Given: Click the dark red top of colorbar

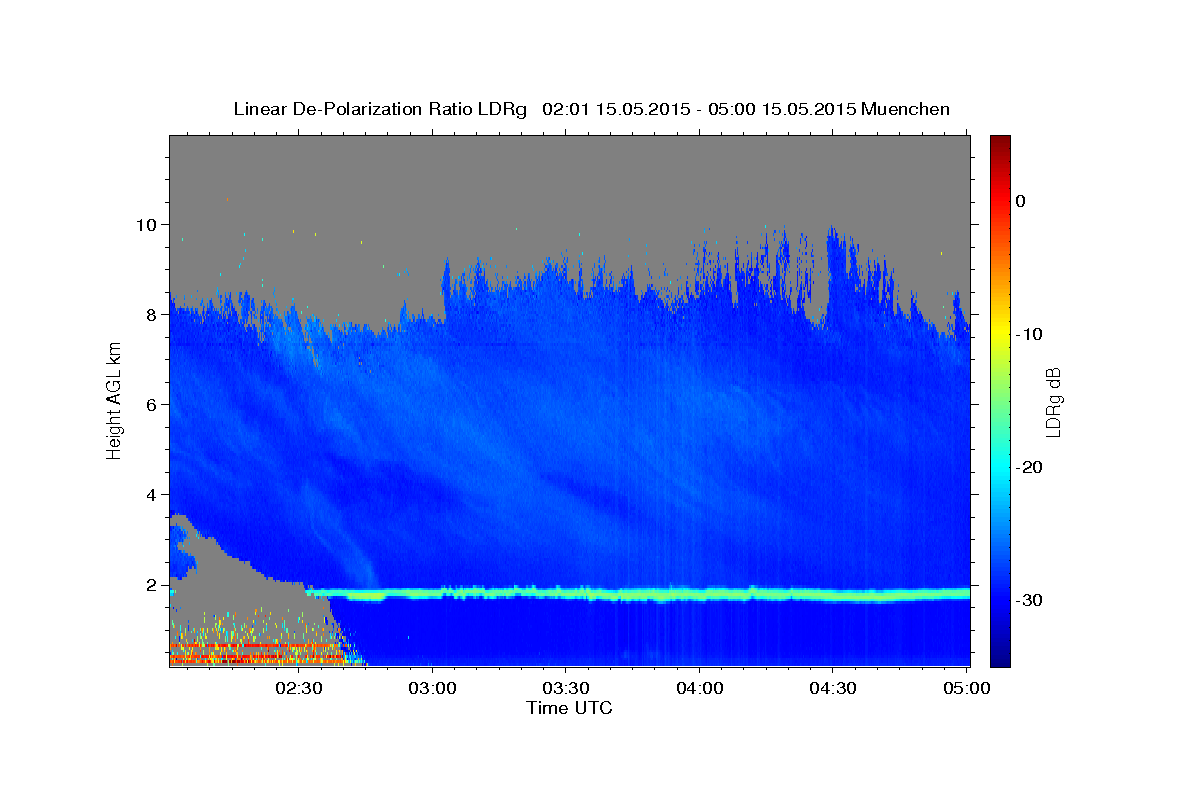Looking at the screenshot, I should click(1000, 142).
